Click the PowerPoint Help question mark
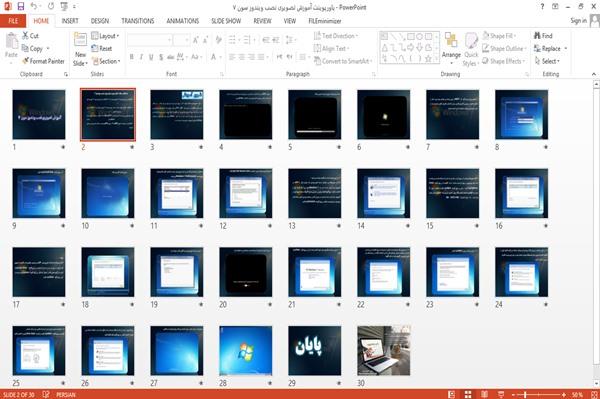The width and height of the screenshot is (600, 399). tap(542, 7)
